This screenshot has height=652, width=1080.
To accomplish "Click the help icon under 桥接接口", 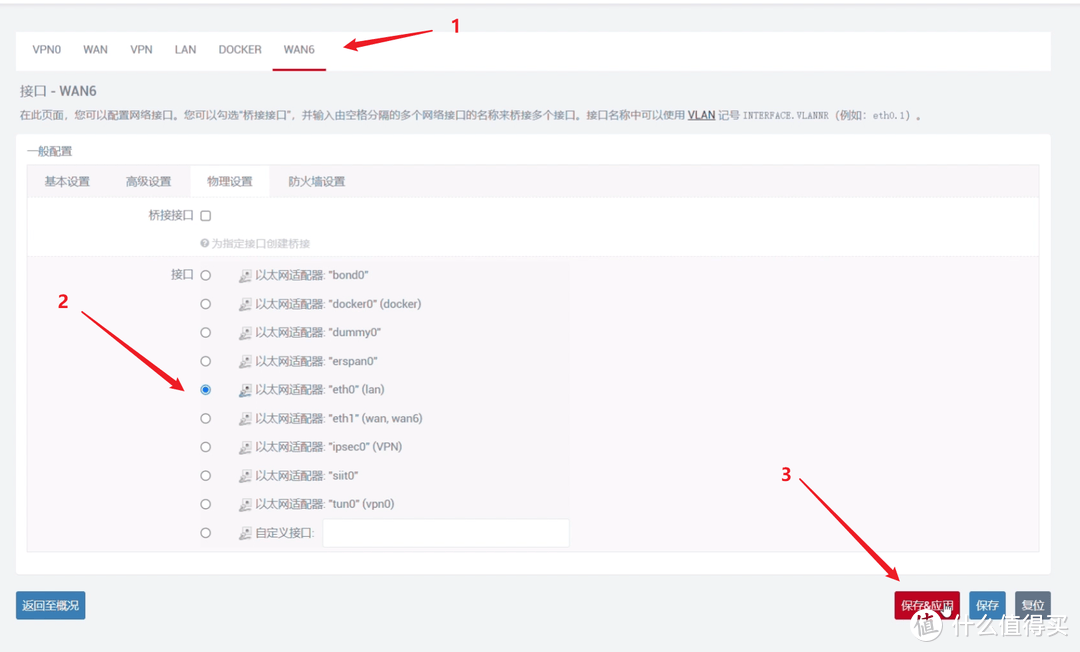I will pos(204,243).
